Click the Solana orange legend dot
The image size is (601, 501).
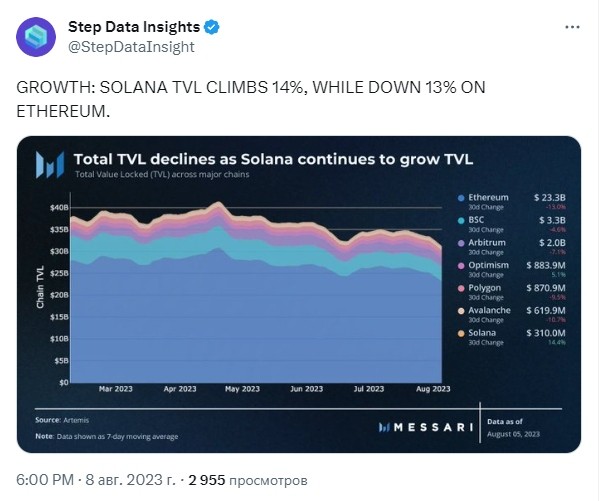pyautogui.click(x=461, y=334)
